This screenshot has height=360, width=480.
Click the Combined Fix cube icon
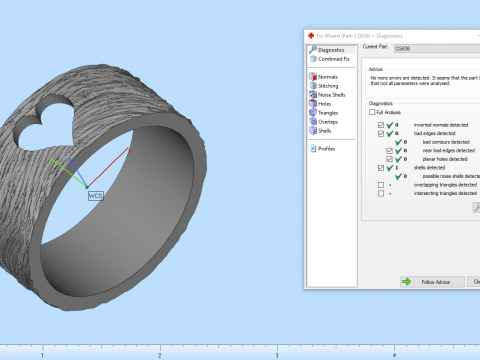point(313,59)
